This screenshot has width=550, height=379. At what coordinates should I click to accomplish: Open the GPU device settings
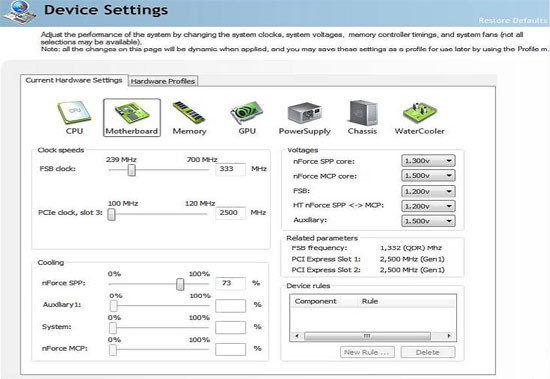(x=247, y=118)
